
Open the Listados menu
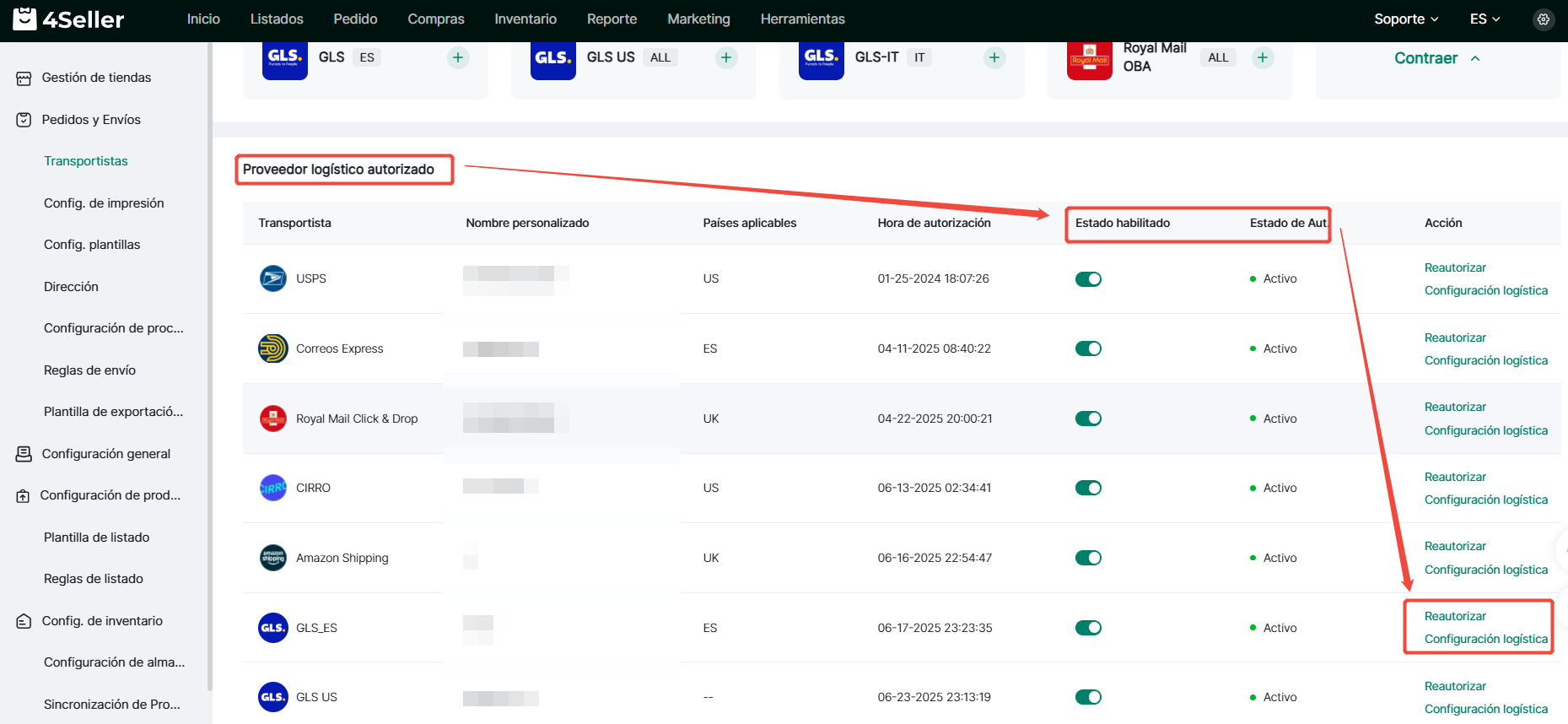click(277, 19)
